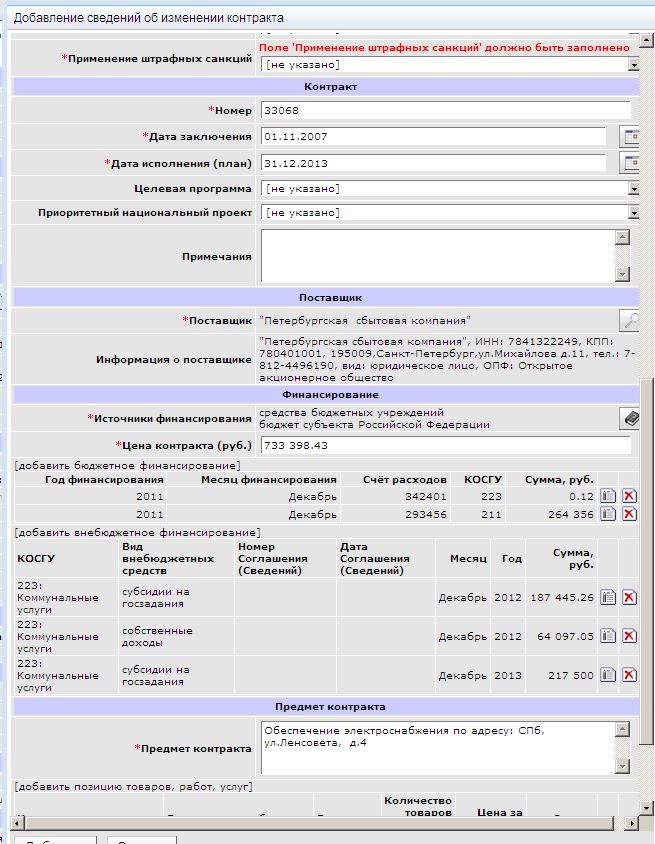Click the Вид внебюджетных средств header

[x=168, y=558]
